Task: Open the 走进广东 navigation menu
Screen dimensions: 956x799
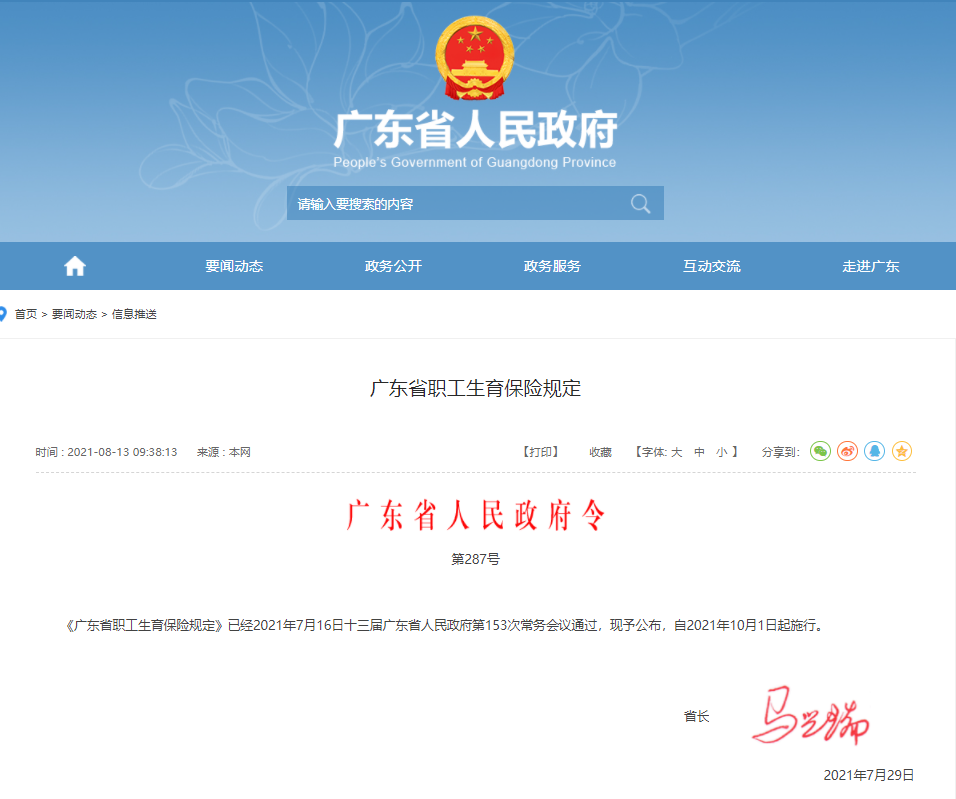Action: click(x=870, y=266)
